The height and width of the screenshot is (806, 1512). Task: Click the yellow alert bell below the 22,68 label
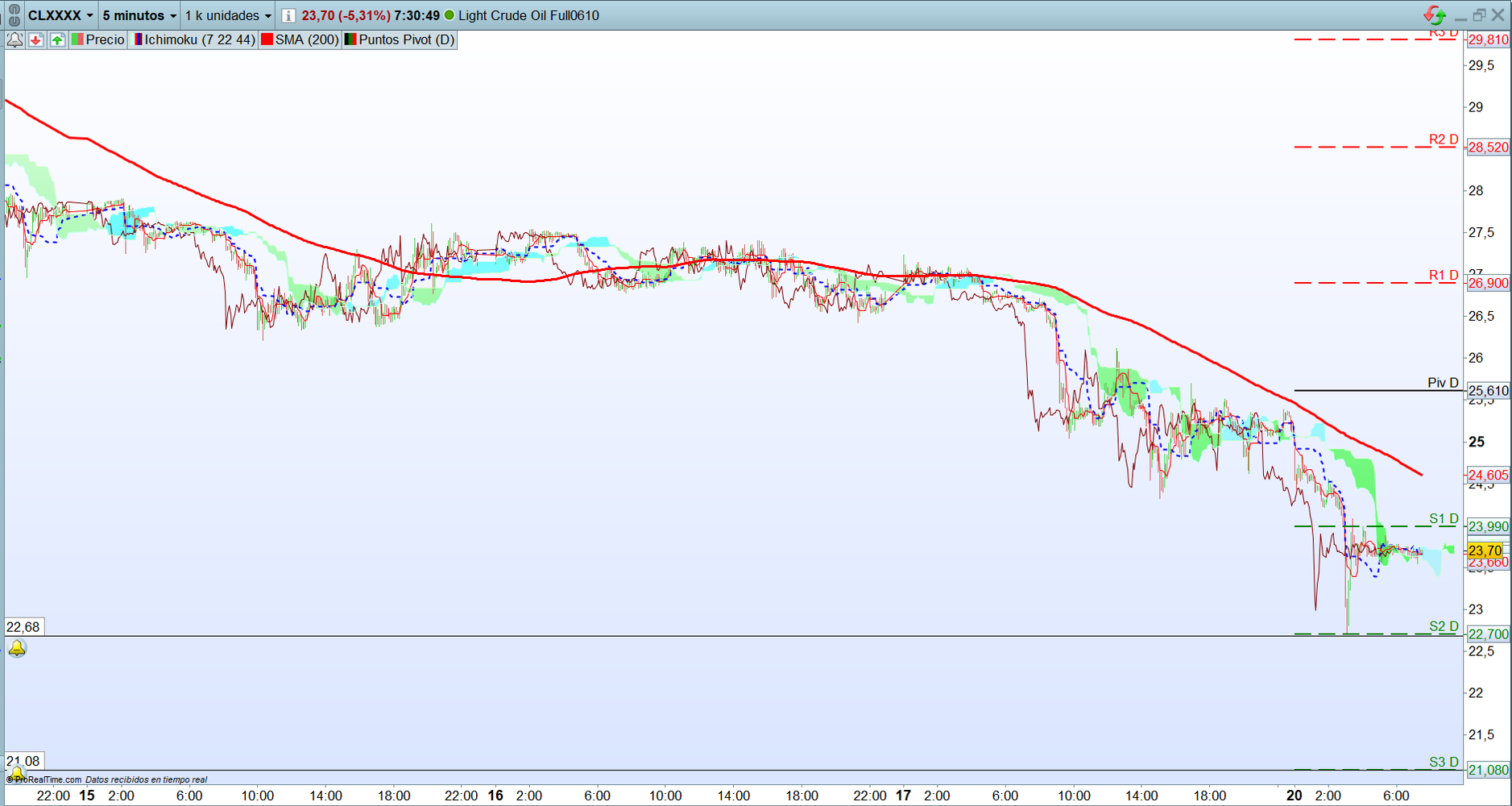tap(17, 648)
